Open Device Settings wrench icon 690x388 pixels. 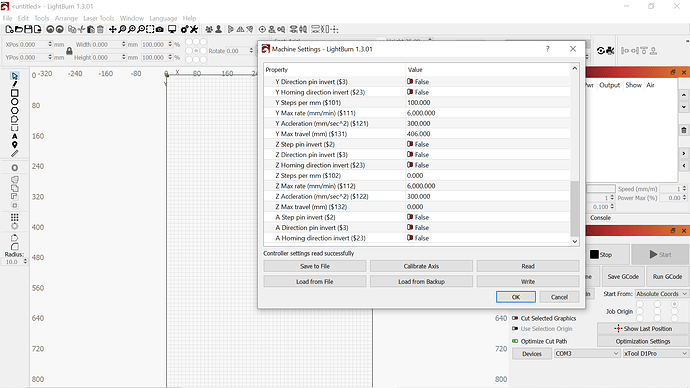(194, 29)
